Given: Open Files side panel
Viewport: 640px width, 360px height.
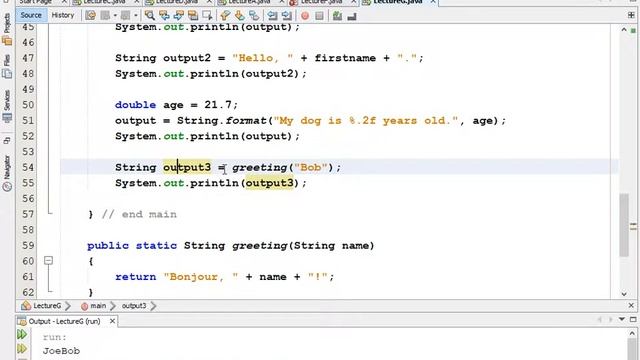Looking at the screenshot, I should tap(7, 66).
